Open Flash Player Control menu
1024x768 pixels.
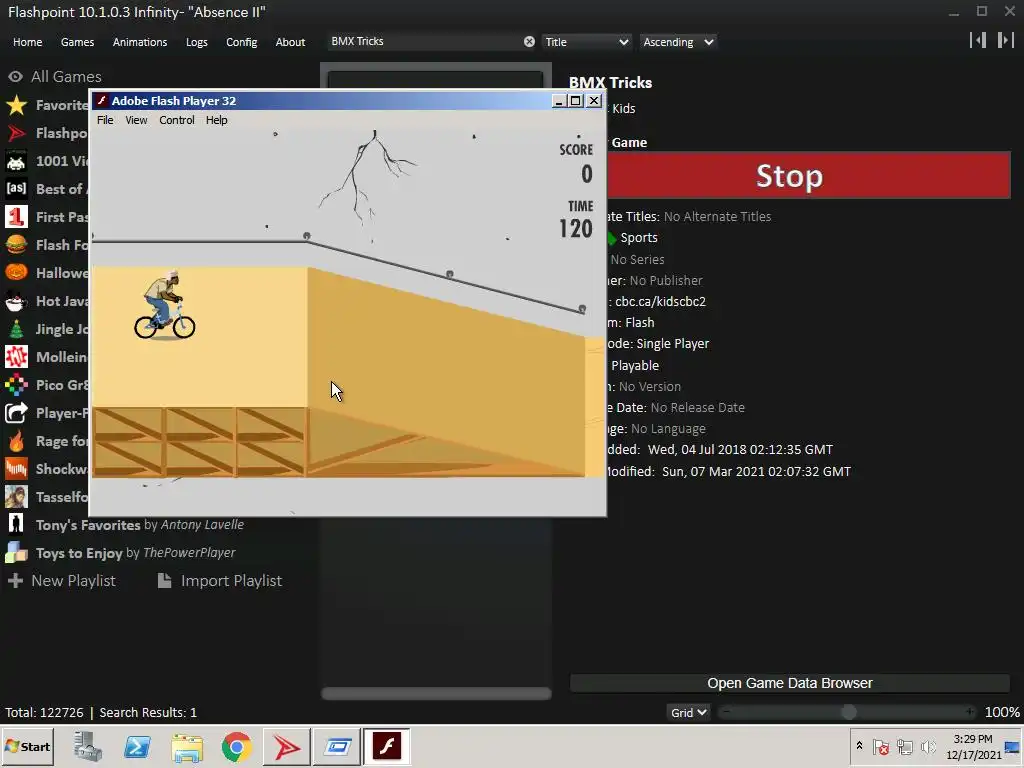point(177,120)
